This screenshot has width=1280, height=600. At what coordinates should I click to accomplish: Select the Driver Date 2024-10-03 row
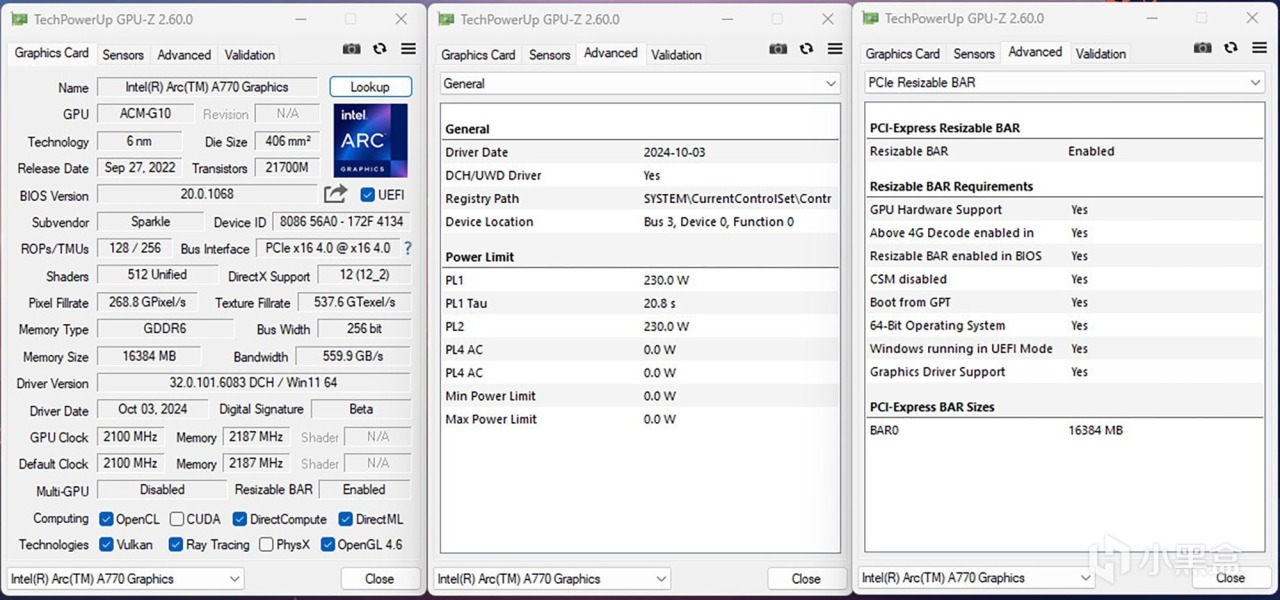coord(640,152)
